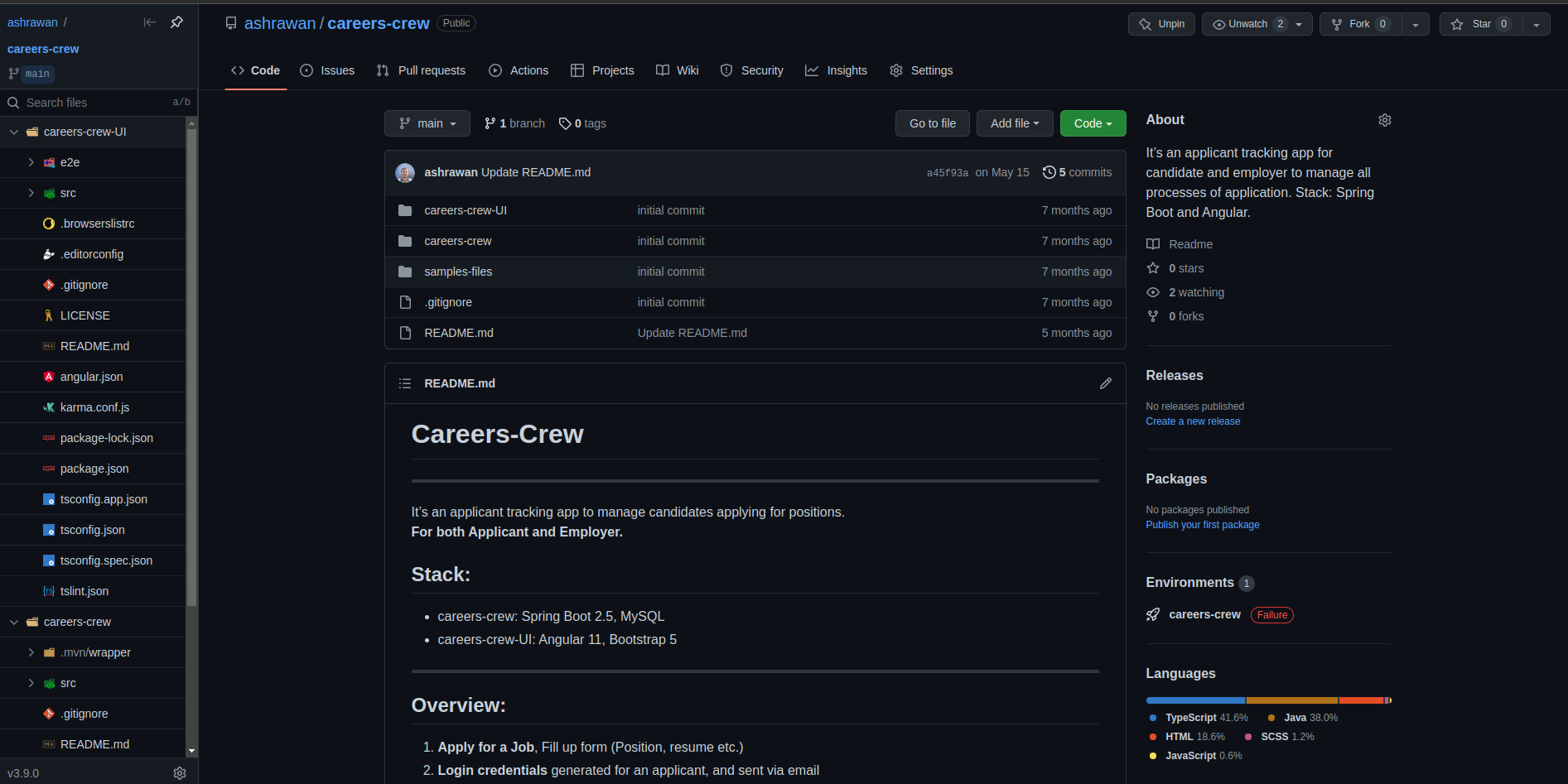Click the tag icon beside 0 tags

click(565, 123)
